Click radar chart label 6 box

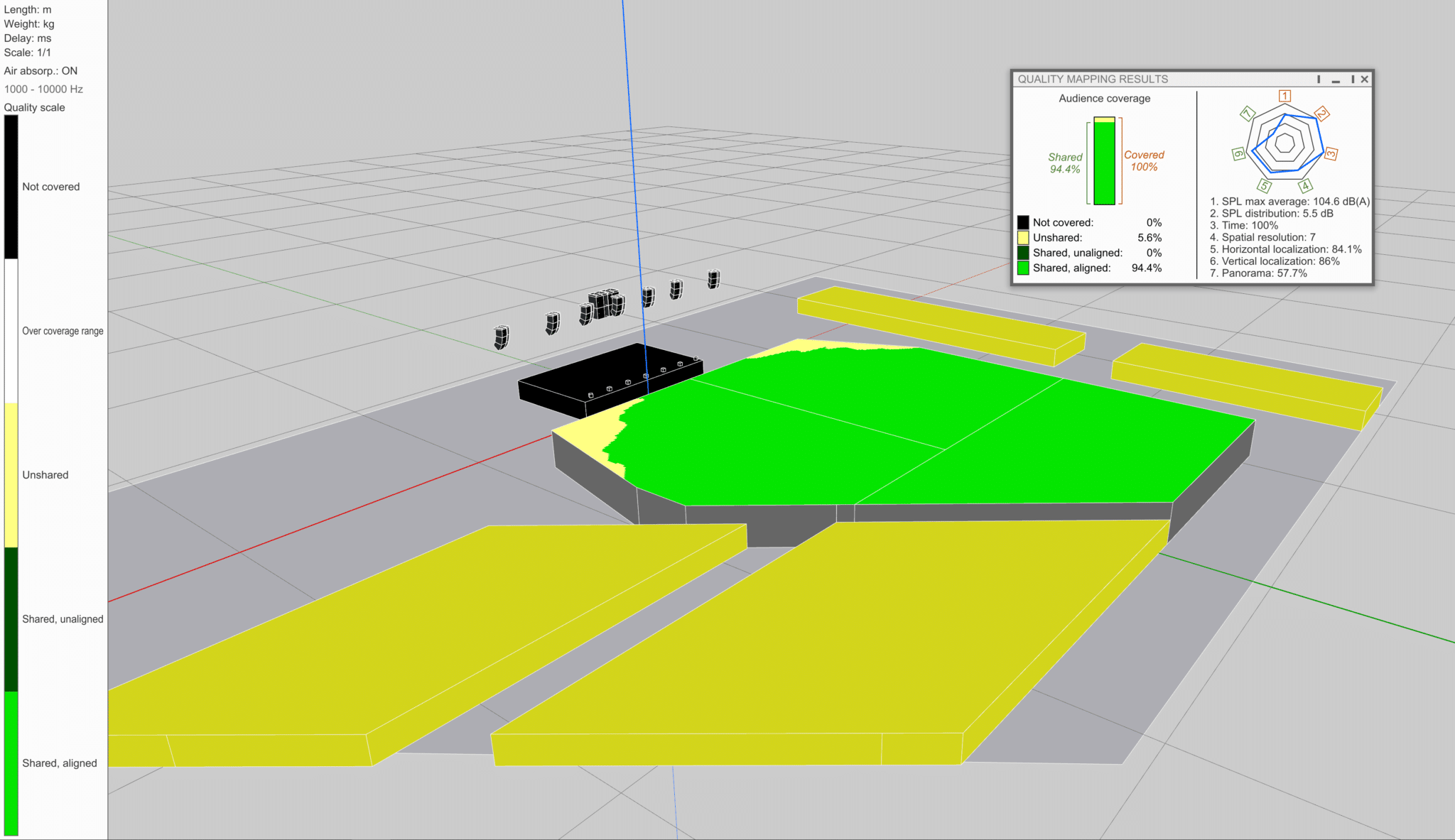click(x=1238, y=153)
